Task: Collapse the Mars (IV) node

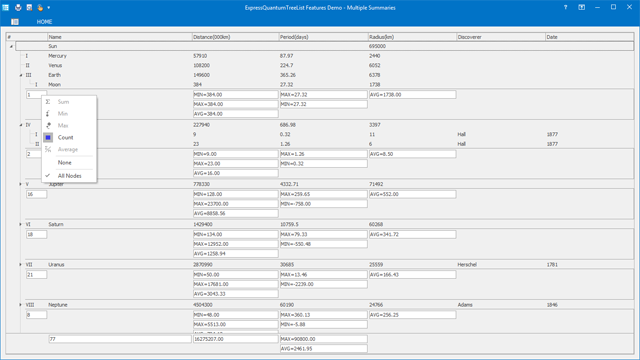Action: tap(21, 125)
